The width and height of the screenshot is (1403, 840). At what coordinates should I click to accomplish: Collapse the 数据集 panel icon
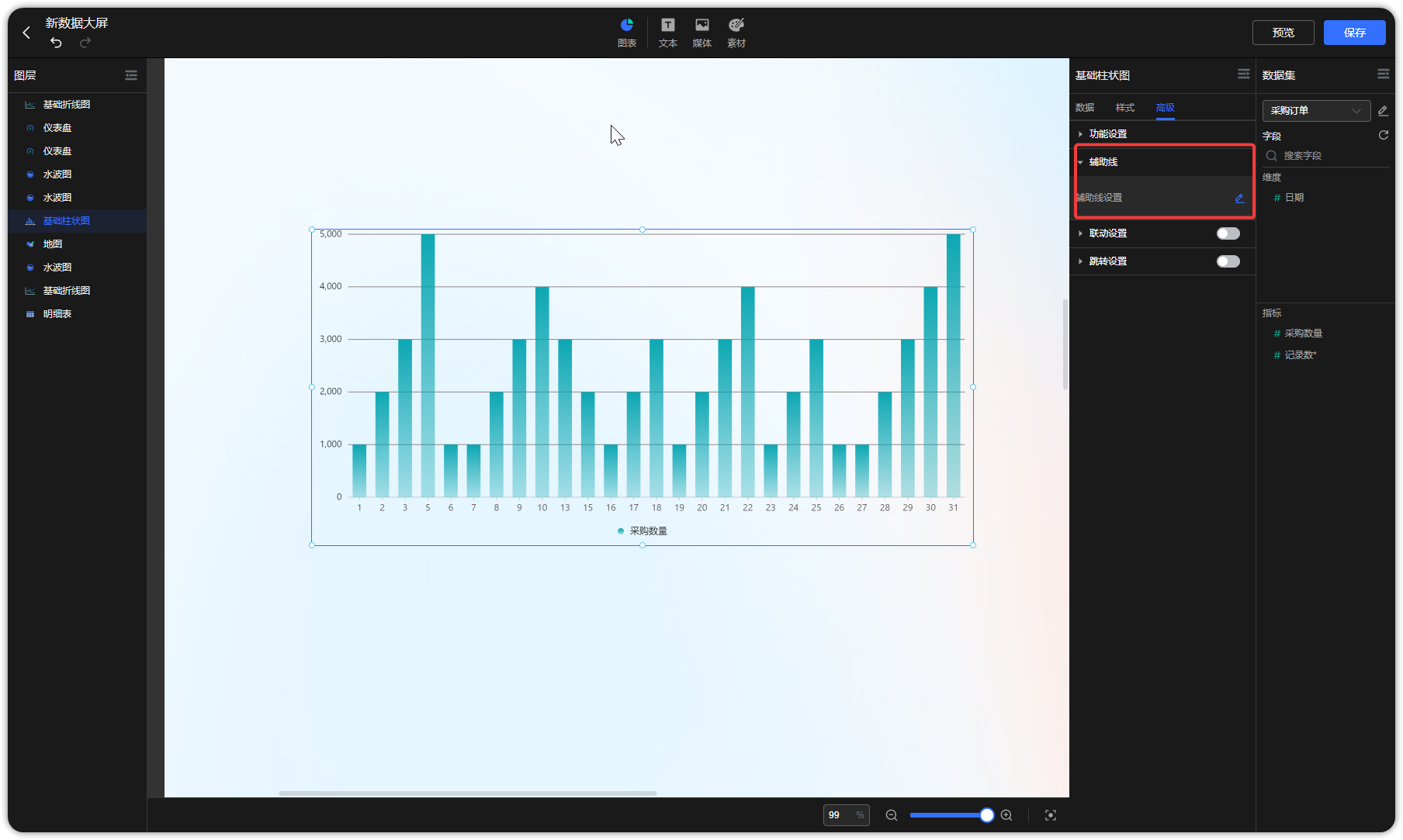(x=1384, y=74)
